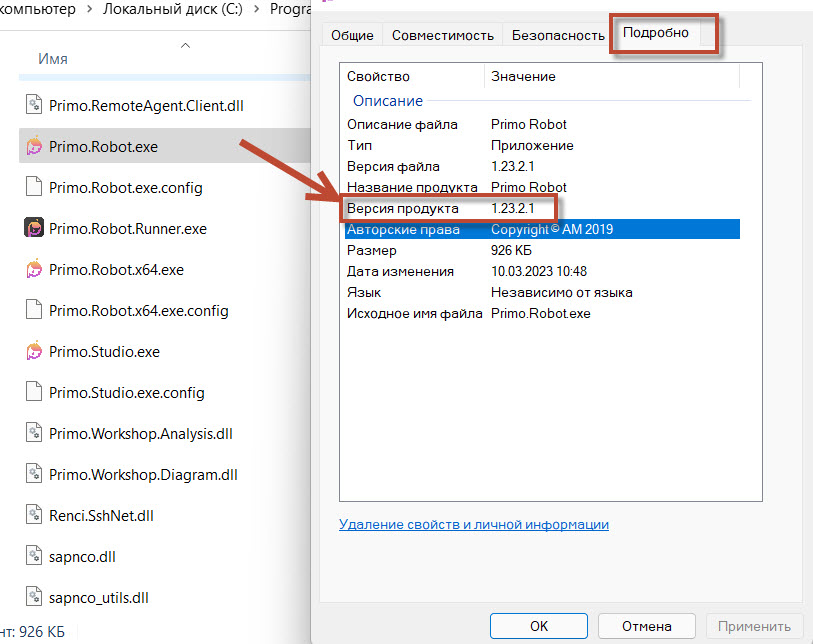The height and width of the screenshot is (644, 813).
Task: Open the Удаление свойств и личной информации link
Action: click(x=474, y=524)
